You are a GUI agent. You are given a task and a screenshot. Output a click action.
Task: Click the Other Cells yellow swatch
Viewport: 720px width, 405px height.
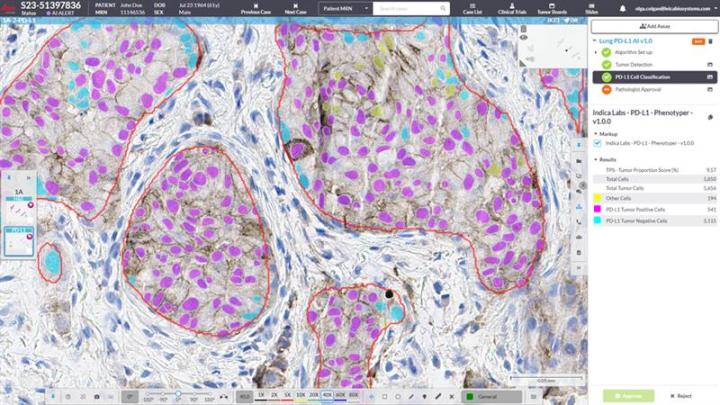pos(597,198)
